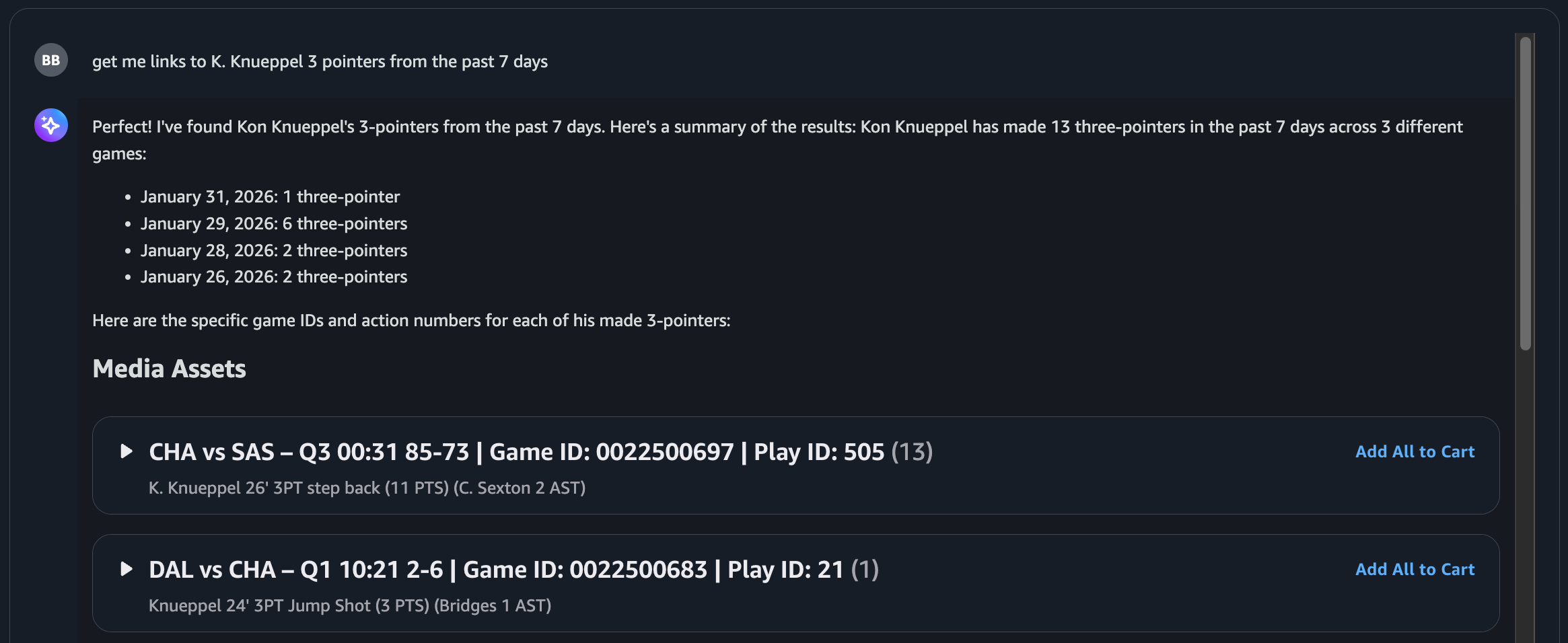Click the play triangle on DAL vs CHA clip
Viewport: 1568px width, 643px height.
pyautogui.click(x=127, y=569)
